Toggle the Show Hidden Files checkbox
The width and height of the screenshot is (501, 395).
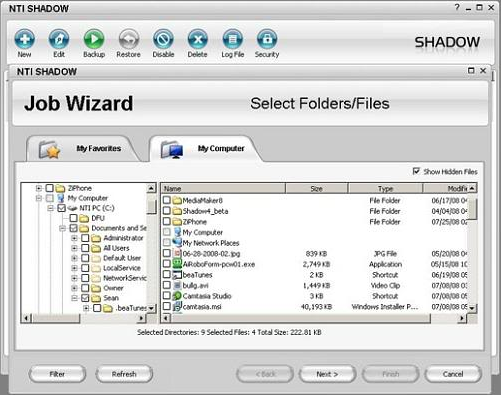[x=416, y=171]
